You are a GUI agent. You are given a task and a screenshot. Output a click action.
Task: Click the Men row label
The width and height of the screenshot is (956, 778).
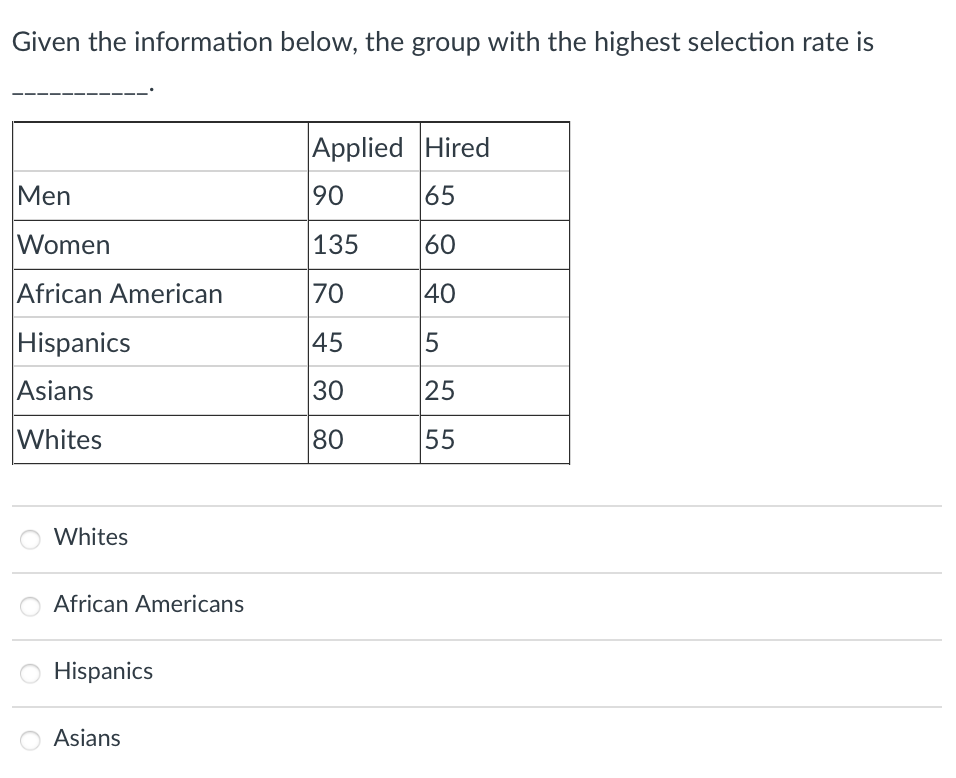(x=44, y=196)
